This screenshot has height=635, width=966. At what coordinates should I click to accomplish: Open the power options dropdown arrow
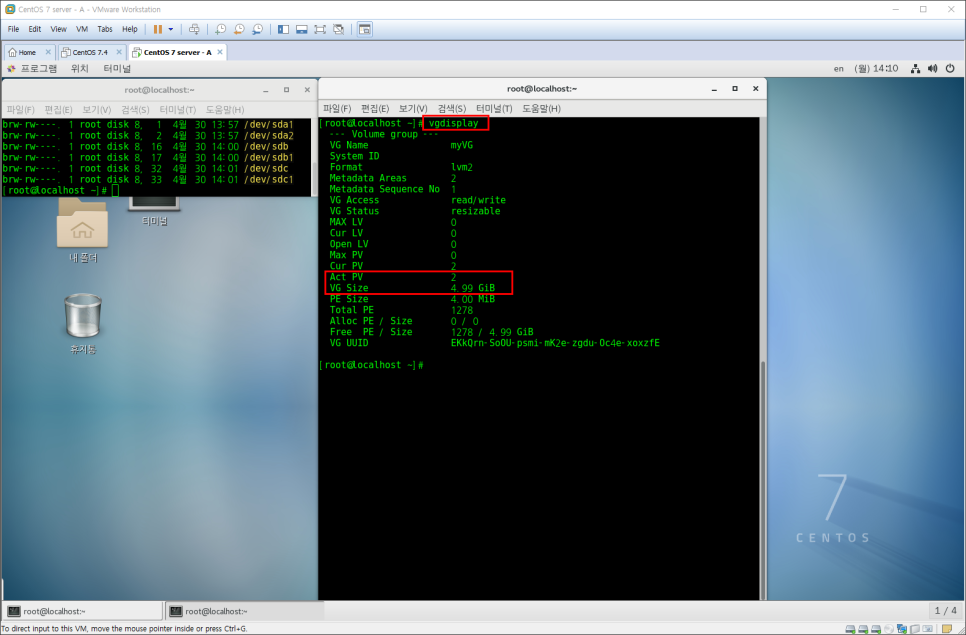click(171, 29)
